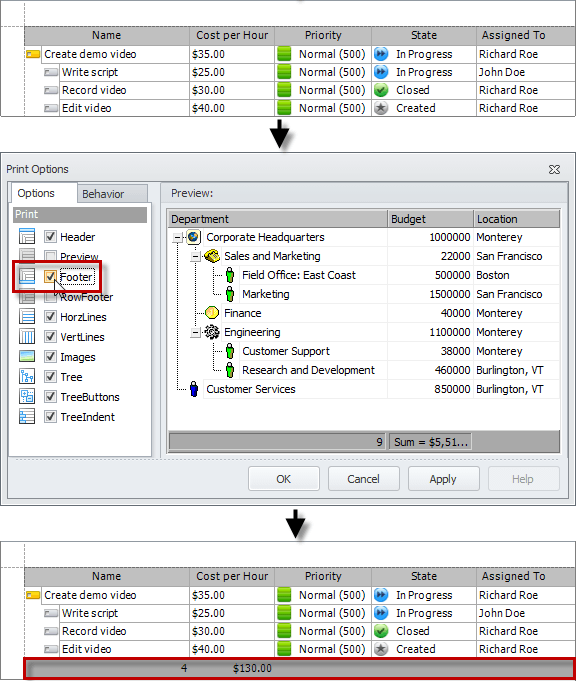This screenshot has width=576, height=681.
Task: Click the Tree option icon
Action: pyautogui.click(x=27, y=377)
